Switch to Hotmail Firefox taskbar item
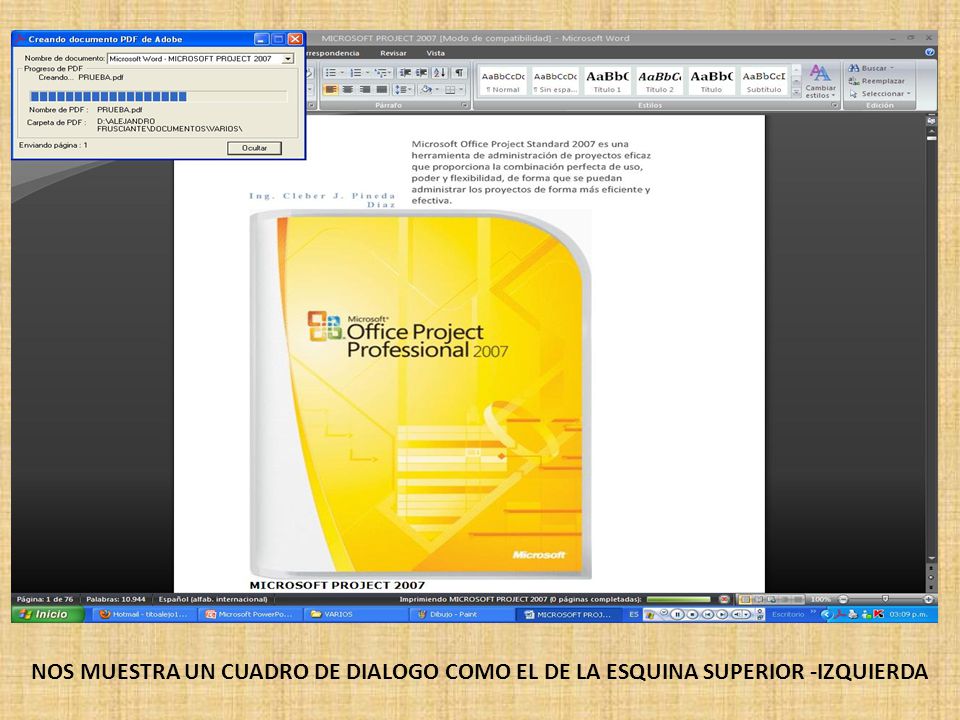 tap(144, 614)
